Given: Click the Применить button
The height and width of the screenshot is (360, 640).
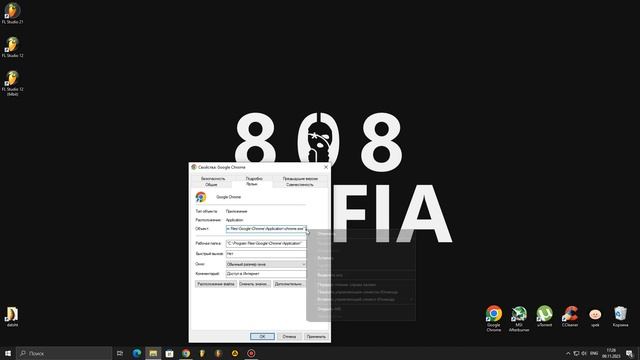Looking at the screenshot, I should [316, 336].
